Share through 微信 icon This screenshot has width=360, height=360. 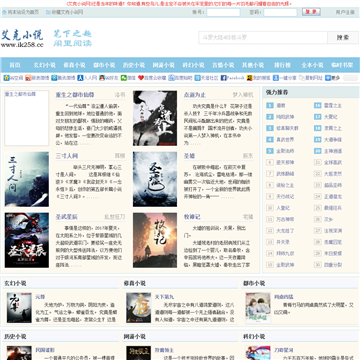(124, 78)
